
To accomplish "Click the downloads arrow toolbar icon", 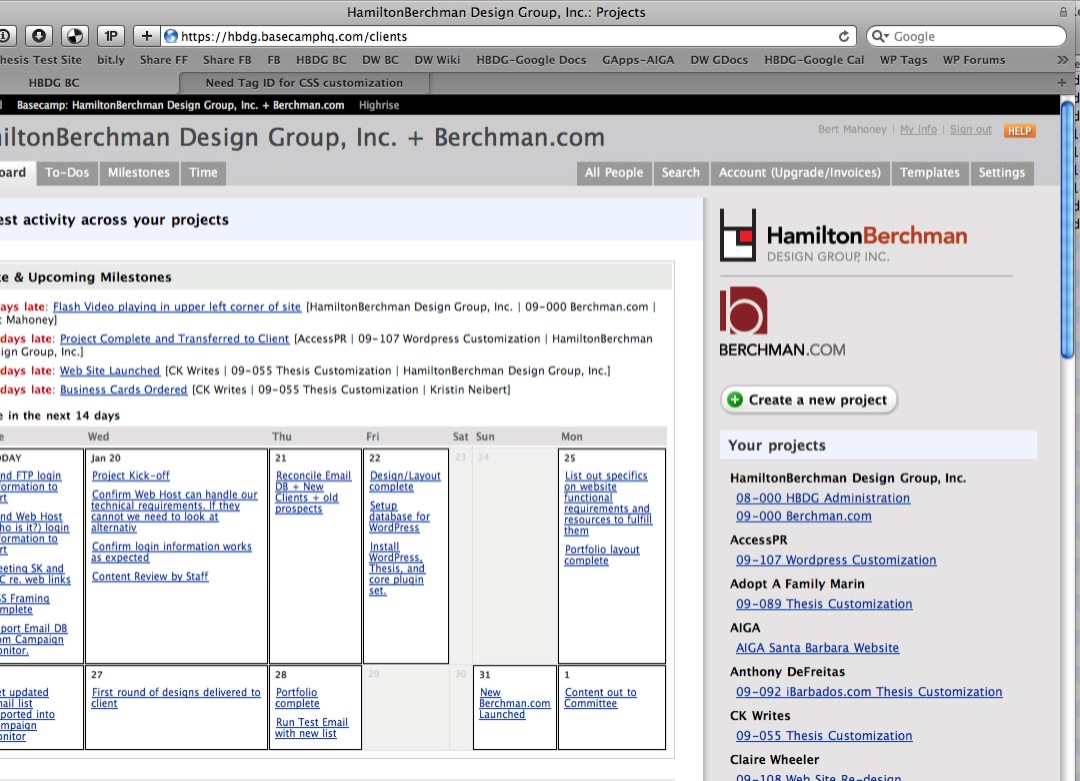I will (39, 36).
